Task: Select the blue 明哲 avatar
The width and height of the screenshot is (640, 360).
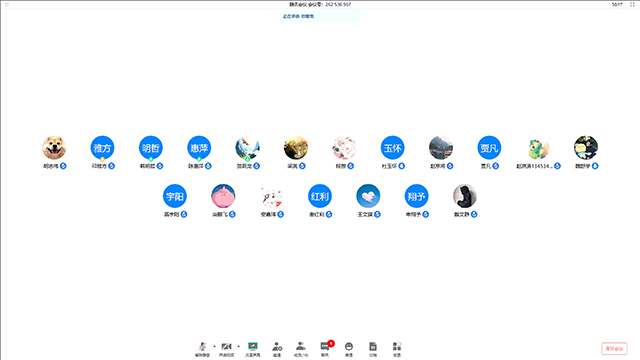Action: coord(151,147)
